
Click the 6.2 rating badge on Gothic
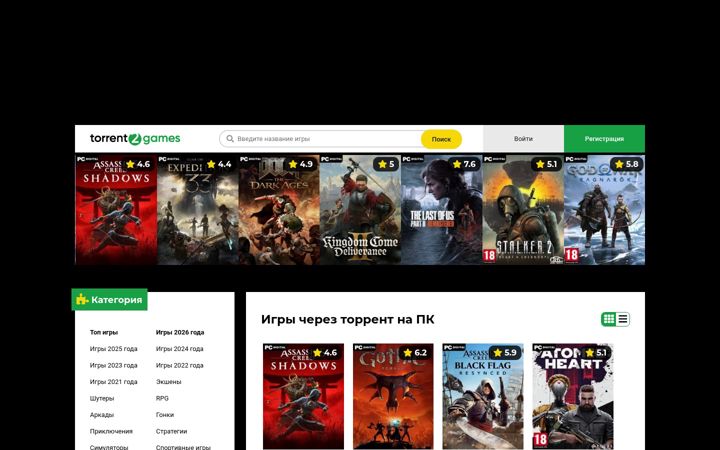pyautogui.click(x=415, y=353)
